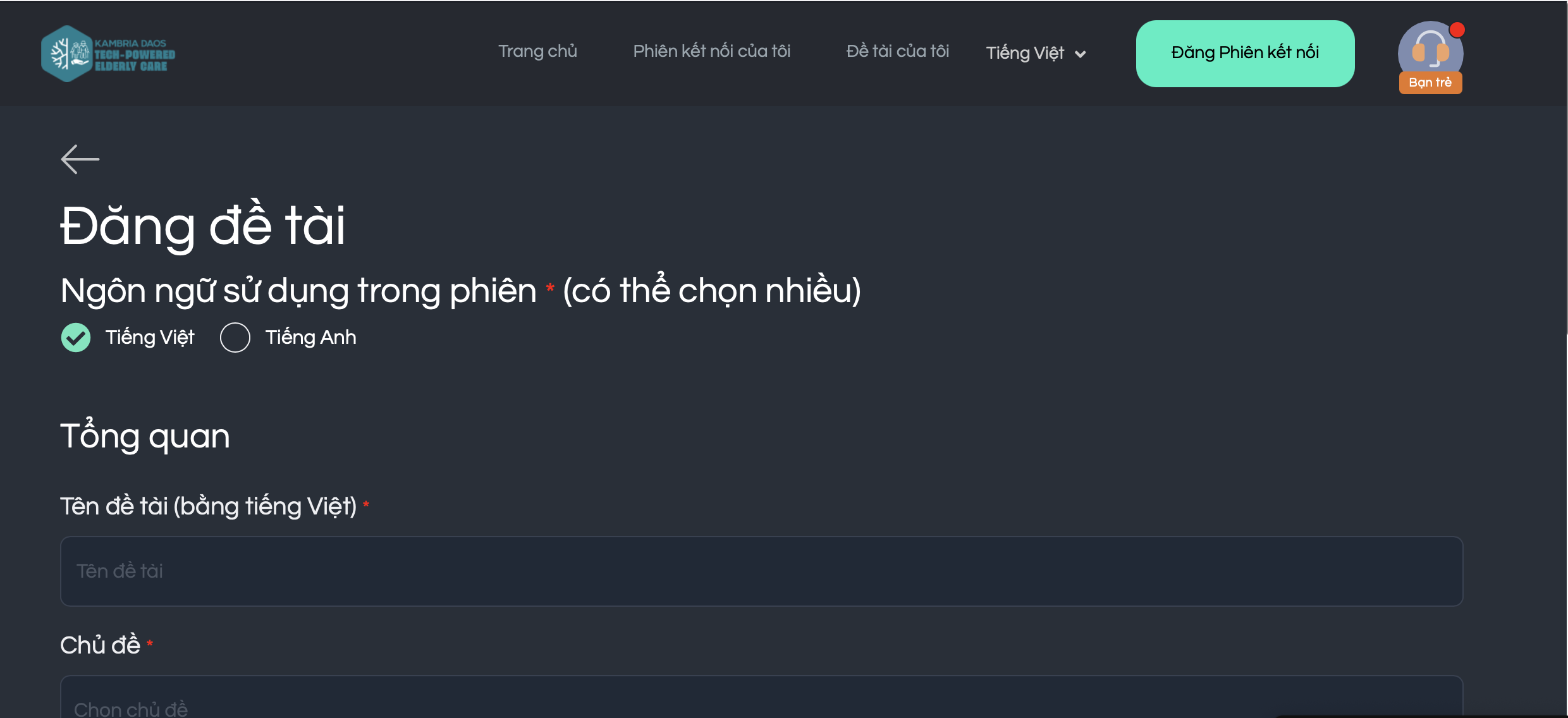Check the Tiếng Anh language option
The width and height of the screenshot is (1568, 718).
coord(235,338)
